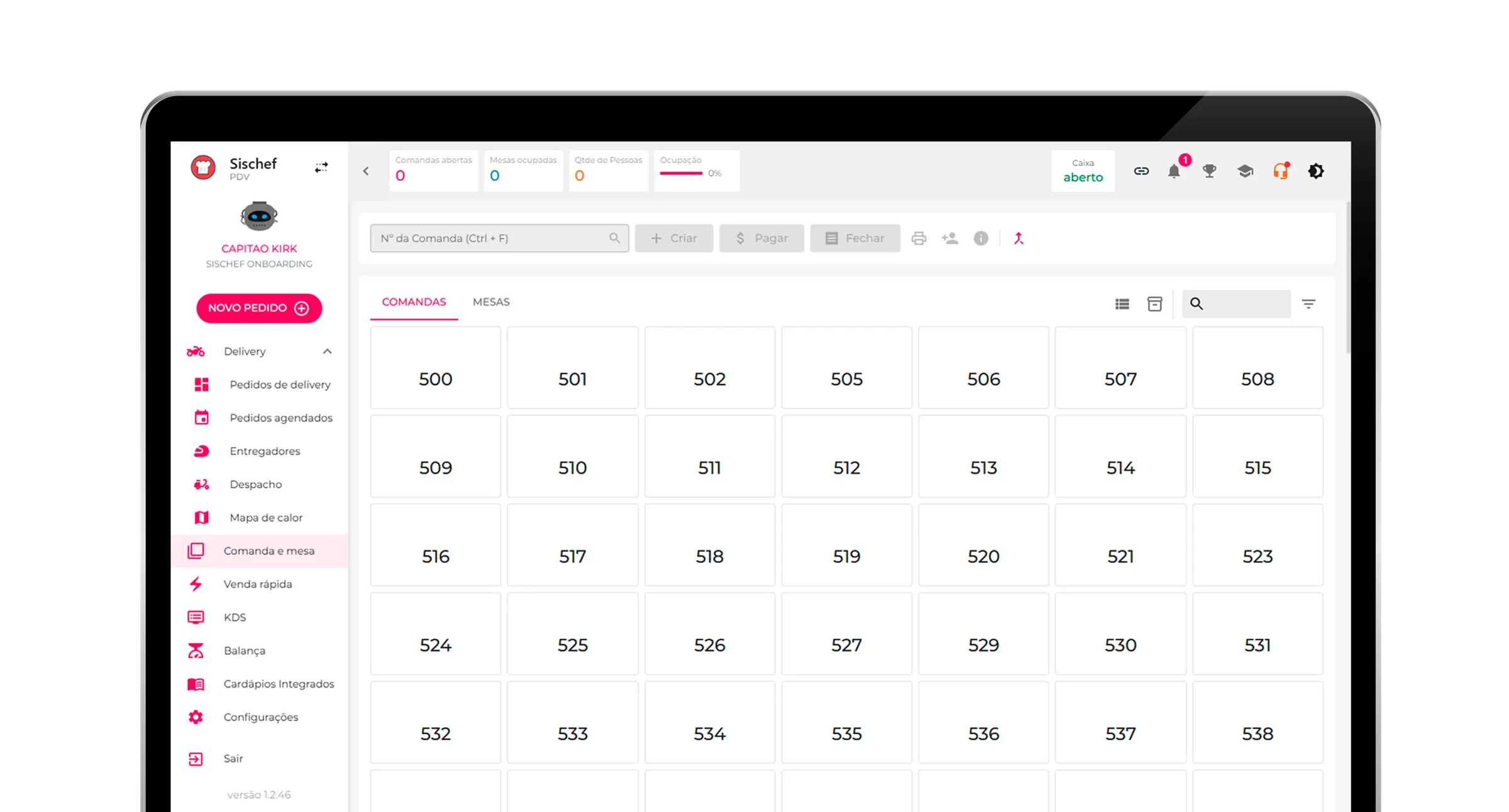Click the swap arrows icon beside Sischef
The height and width of the screenshot is (812, 1509).
coord(321,167)
